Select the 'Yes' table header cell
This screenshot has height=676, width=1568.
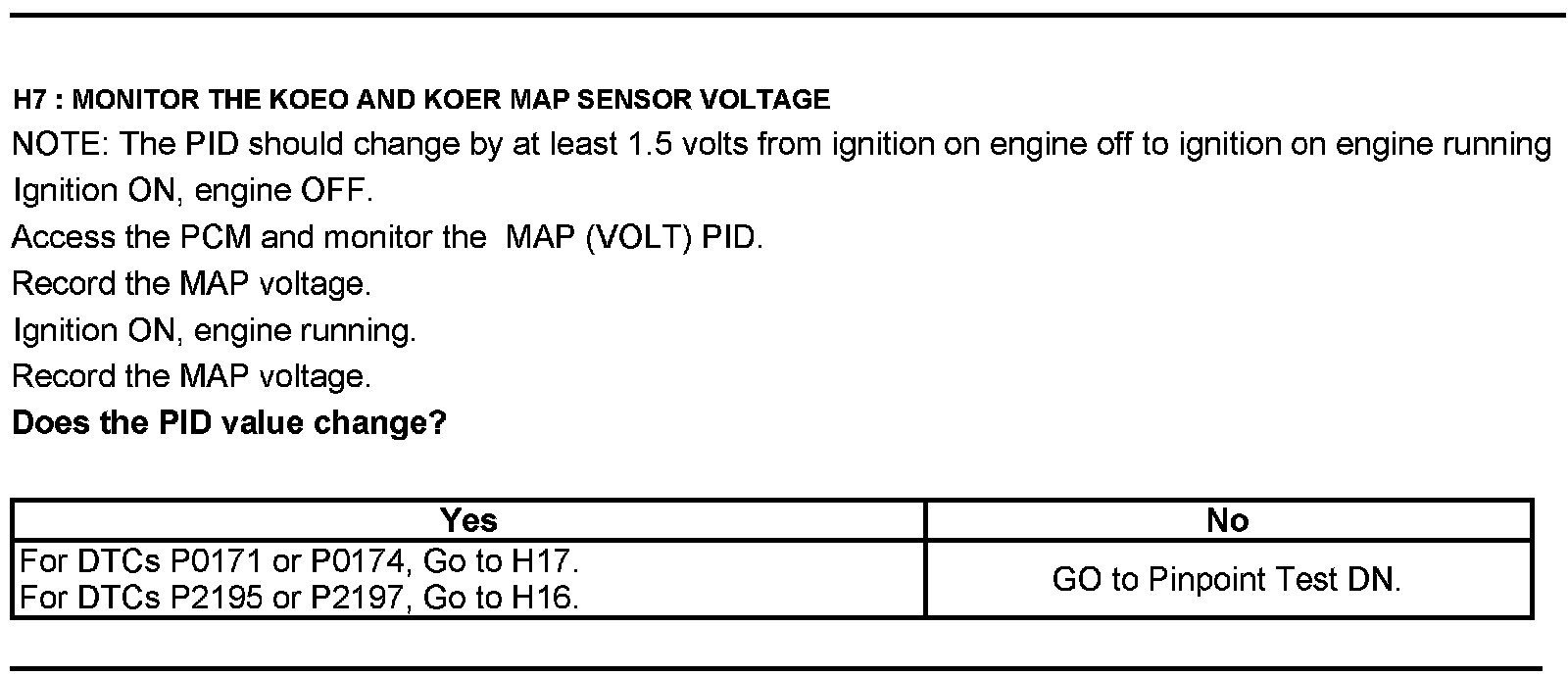[468, 520]
